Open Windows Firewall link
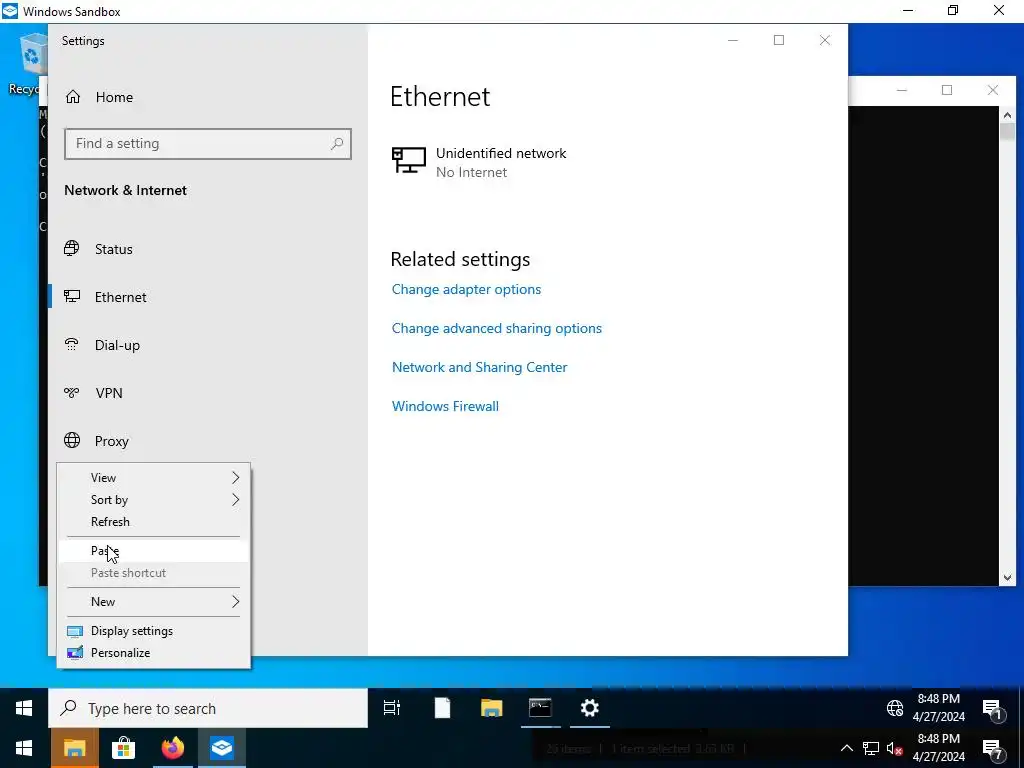 point(445,406)
